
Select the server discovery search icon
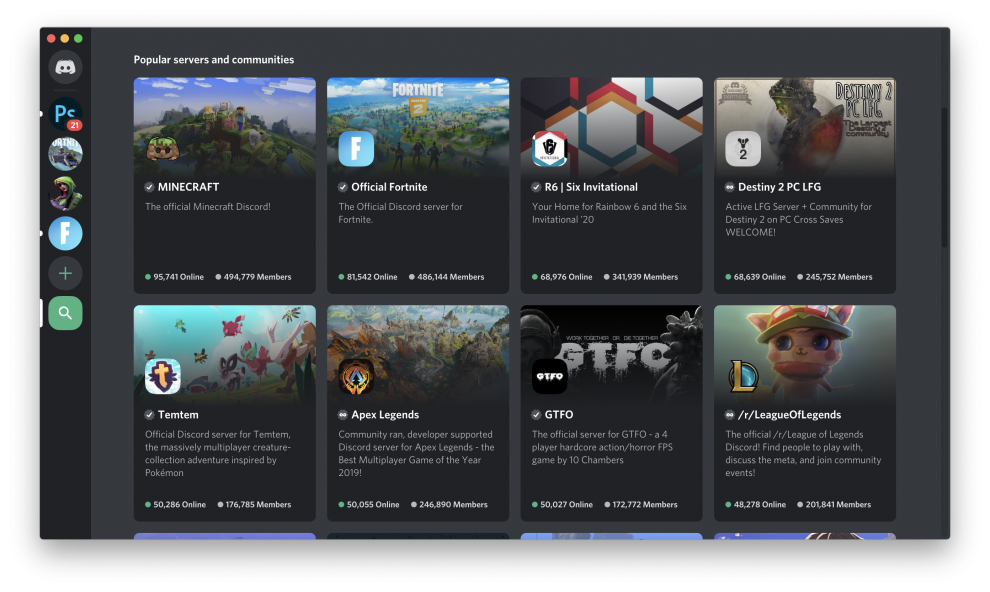click(x=65, y=313)
